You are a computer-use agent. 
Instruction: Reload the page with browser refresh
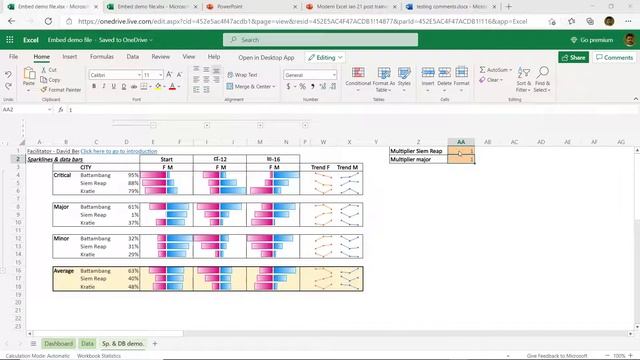(x=48, y=21)
